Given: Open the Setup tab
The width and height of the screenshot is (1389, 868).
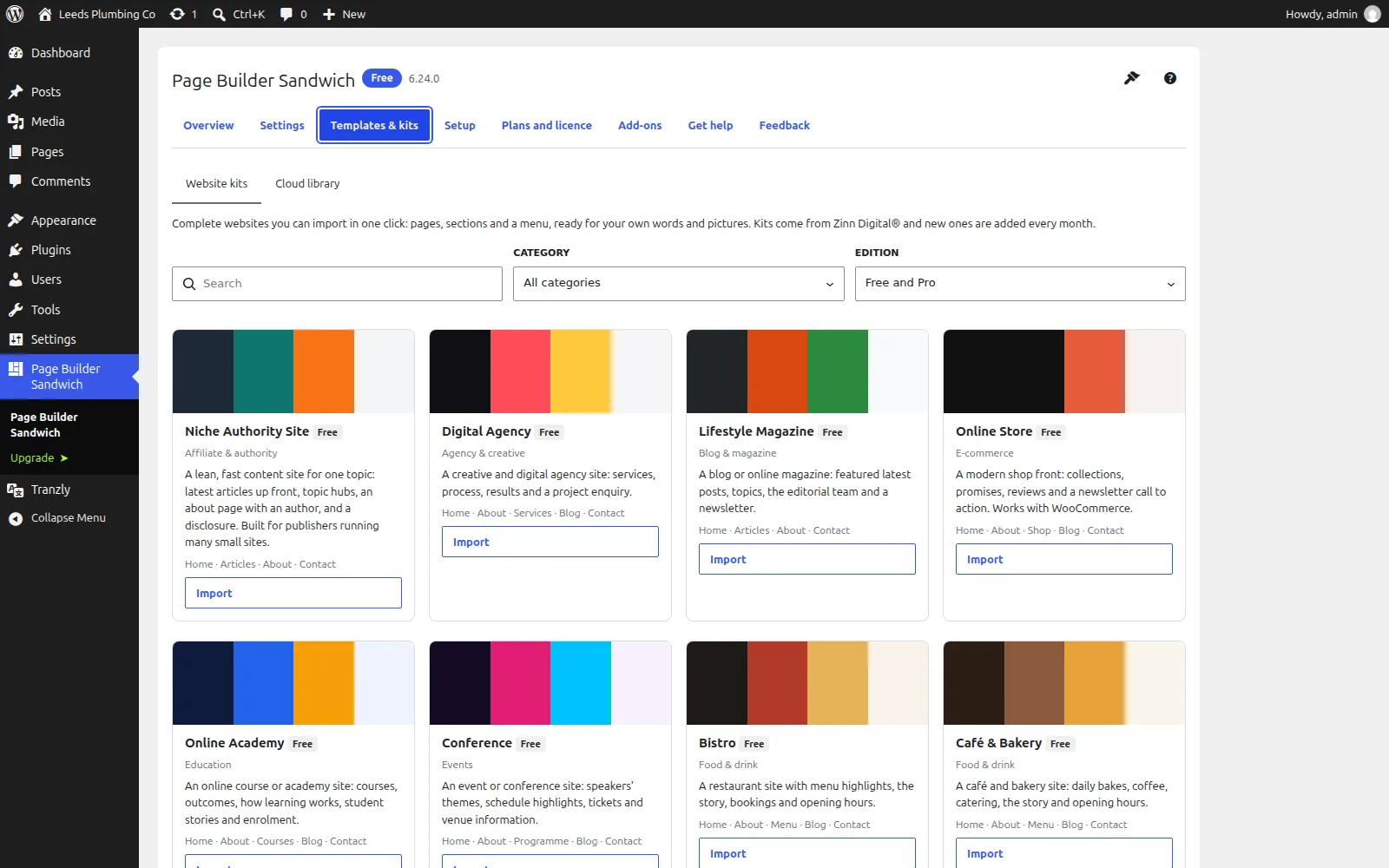Looking at the screenshot, I should pos(460,126).
